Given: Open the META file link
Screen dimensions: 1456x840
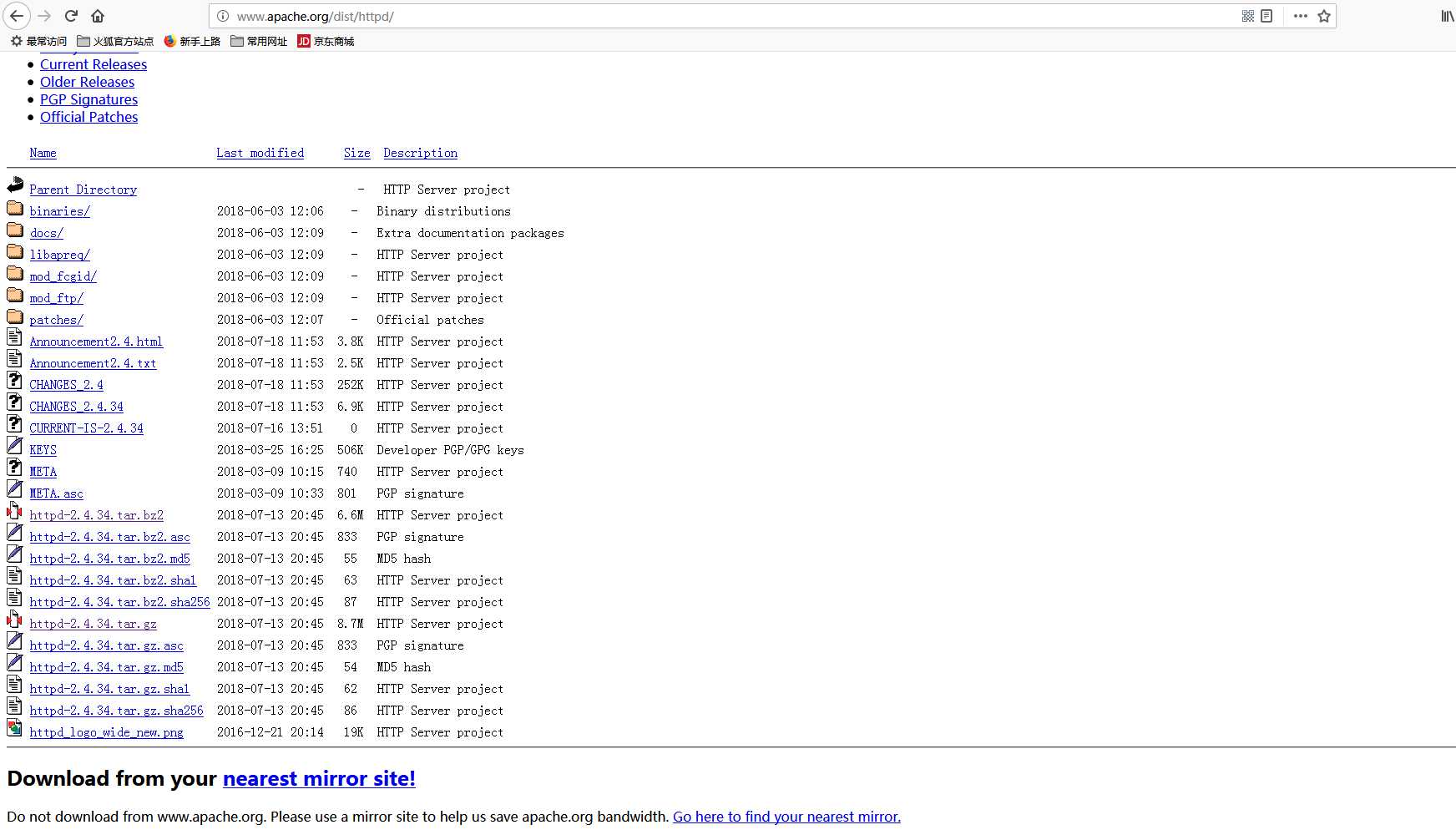Looking at the screenshot, I should (43, 472).
